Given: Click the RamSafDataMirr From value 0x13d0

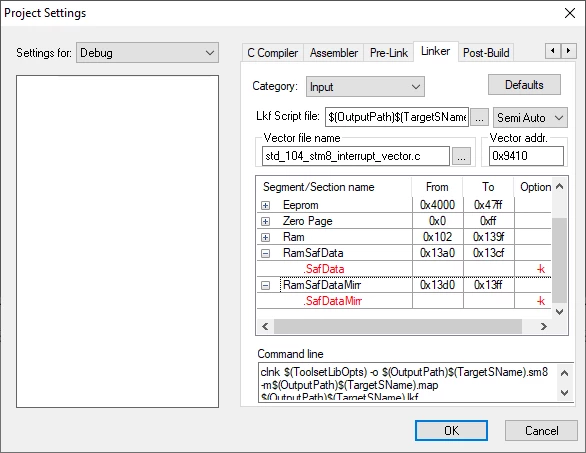Looking at the screenshot, I should [437, 285].
